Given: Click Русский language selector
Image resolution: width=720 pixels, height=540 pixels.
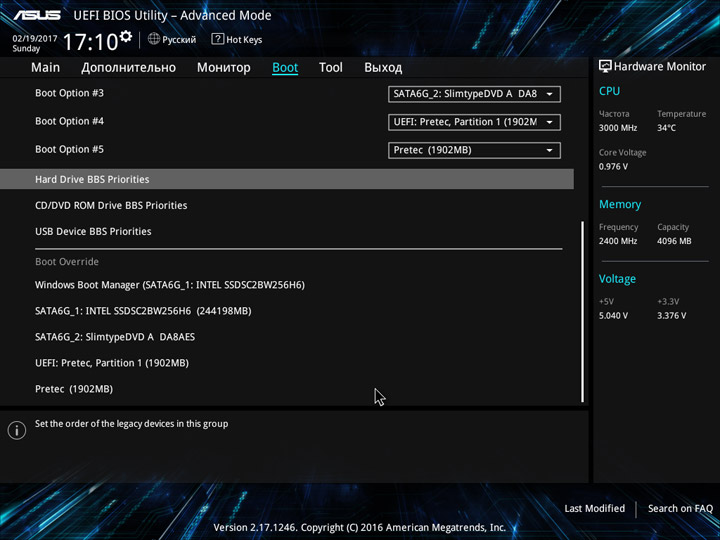Looking at the screenshot, I should tap(179, 39).
